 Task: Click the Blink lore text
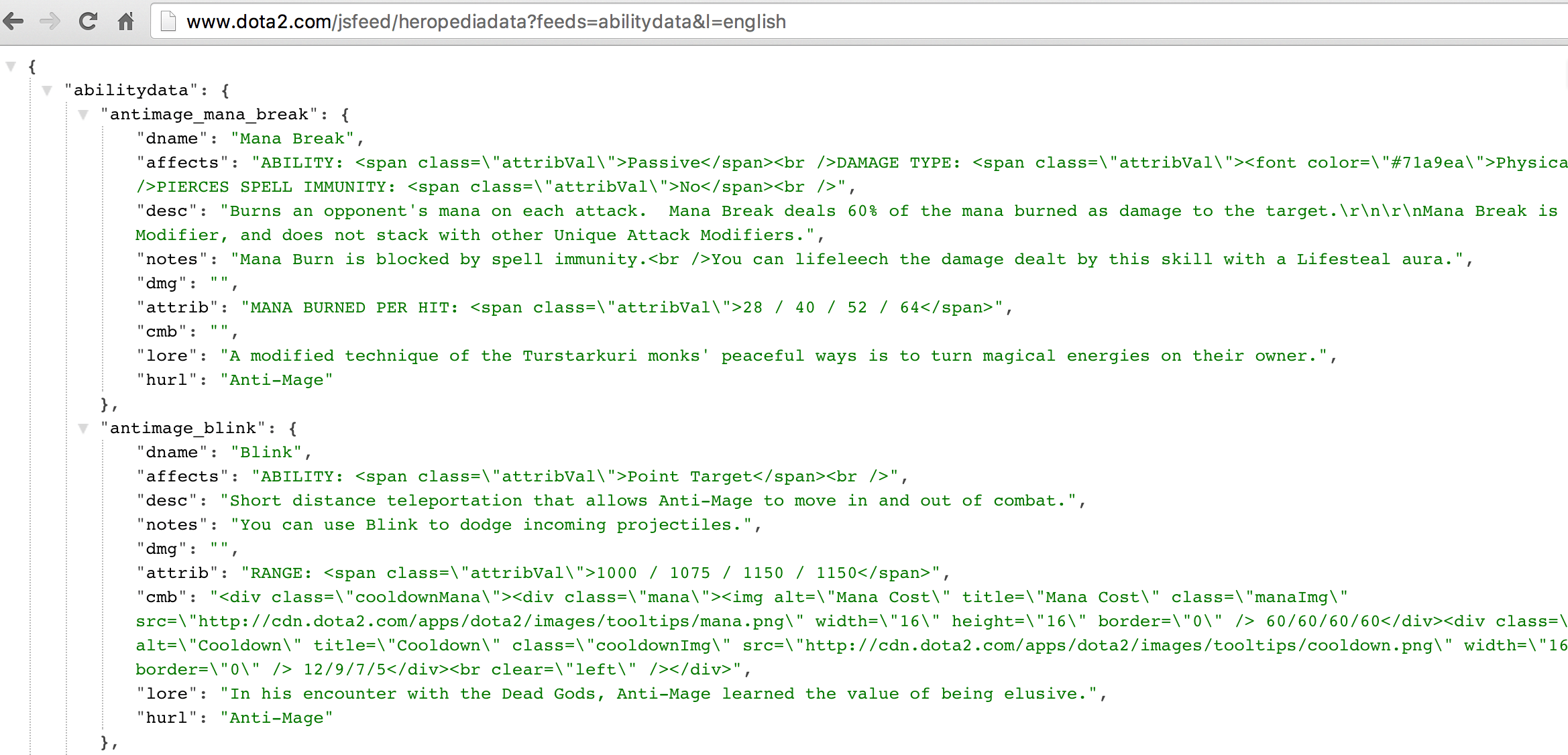point(657,693)
